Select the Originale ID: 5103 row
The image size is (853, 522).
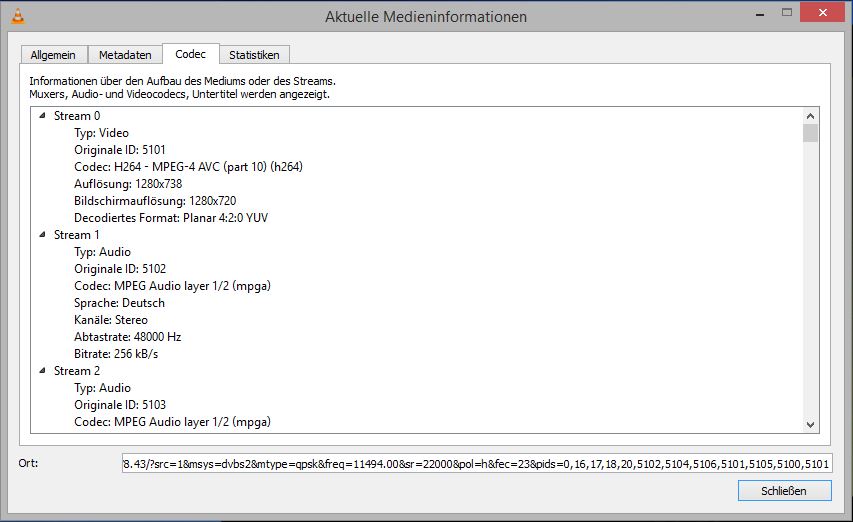tap(119, 405)
